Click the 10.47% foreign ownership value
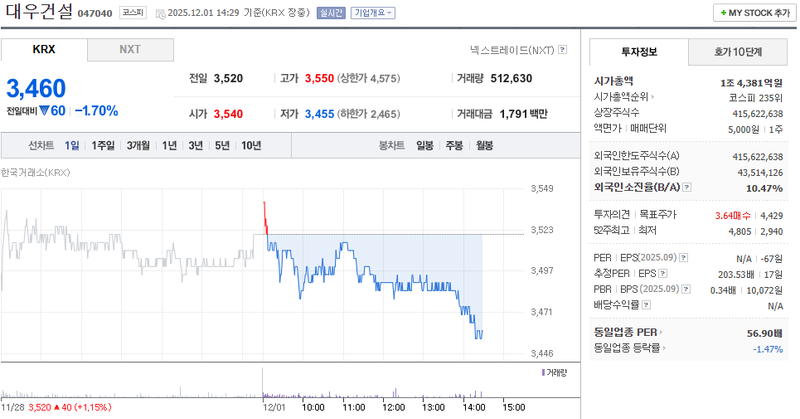The width and height of the screenshot is (800, 419). point(764,188)
